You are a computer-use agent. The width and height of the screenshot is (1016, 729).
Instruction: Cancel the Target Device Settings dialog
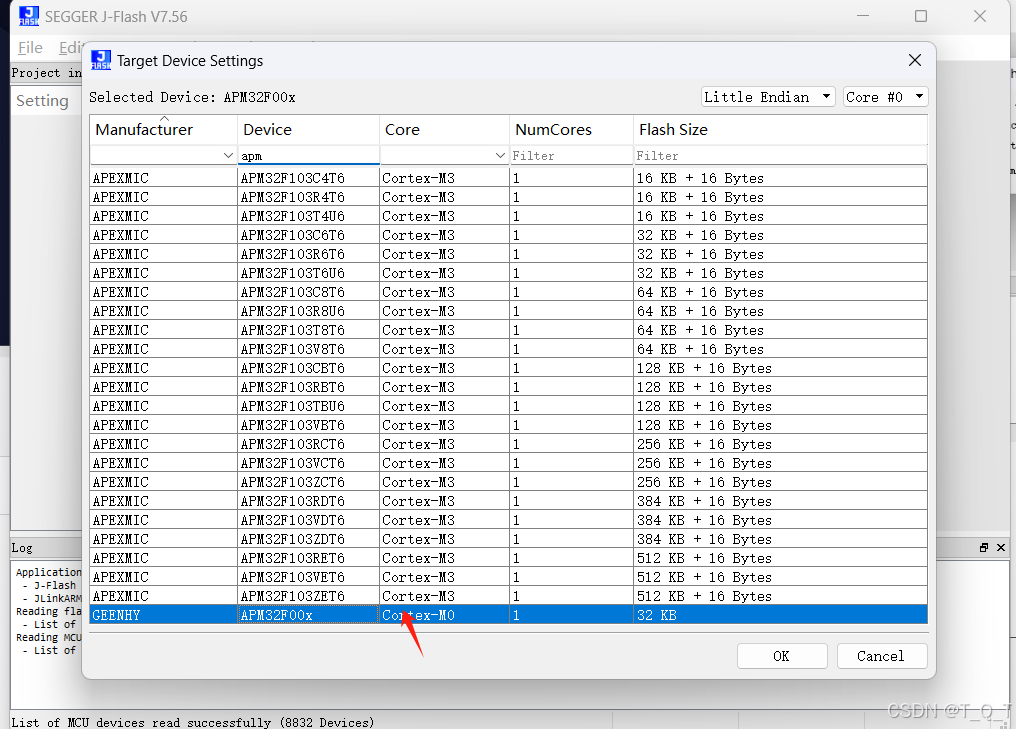tap(881, 656)
